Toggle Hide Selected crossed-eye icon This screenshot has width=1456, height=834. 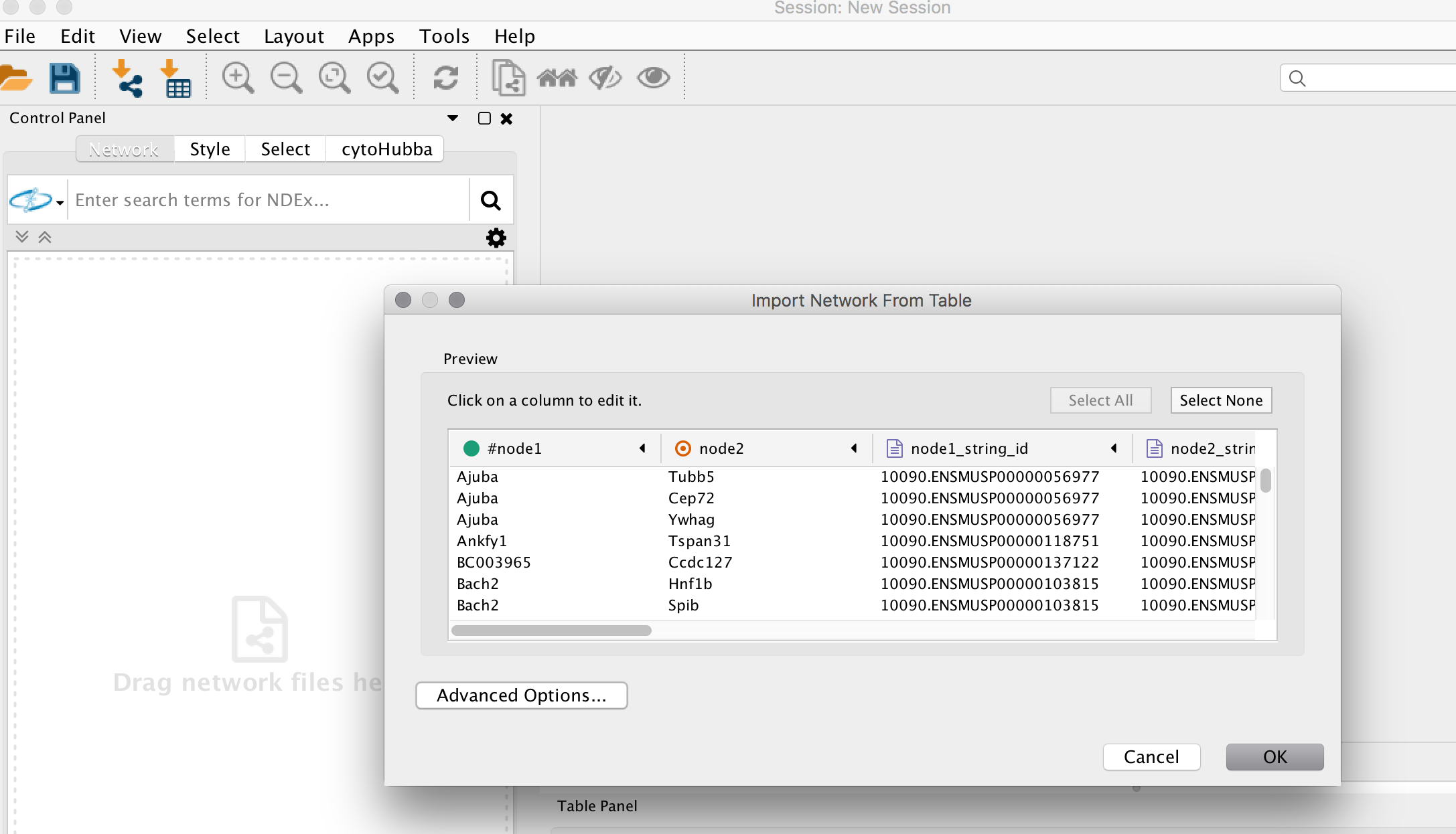pyautogui.click(x=605, y=78)
